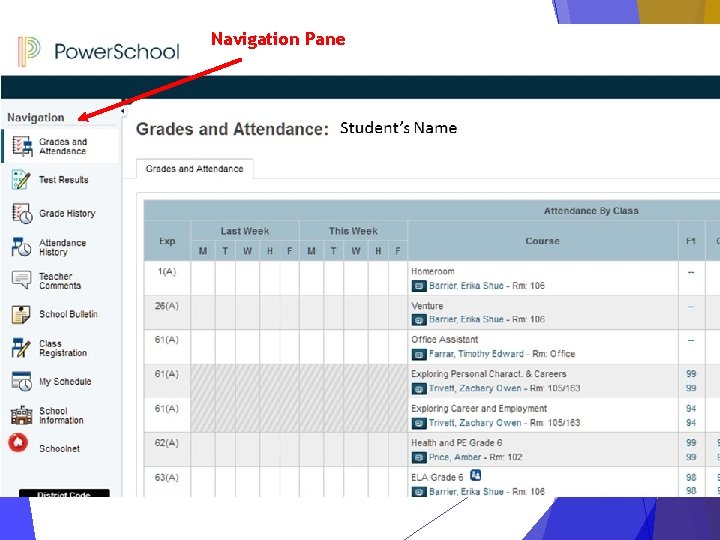Click the Homeroom course name
The image size is (720, 540).
coord(433,271)
